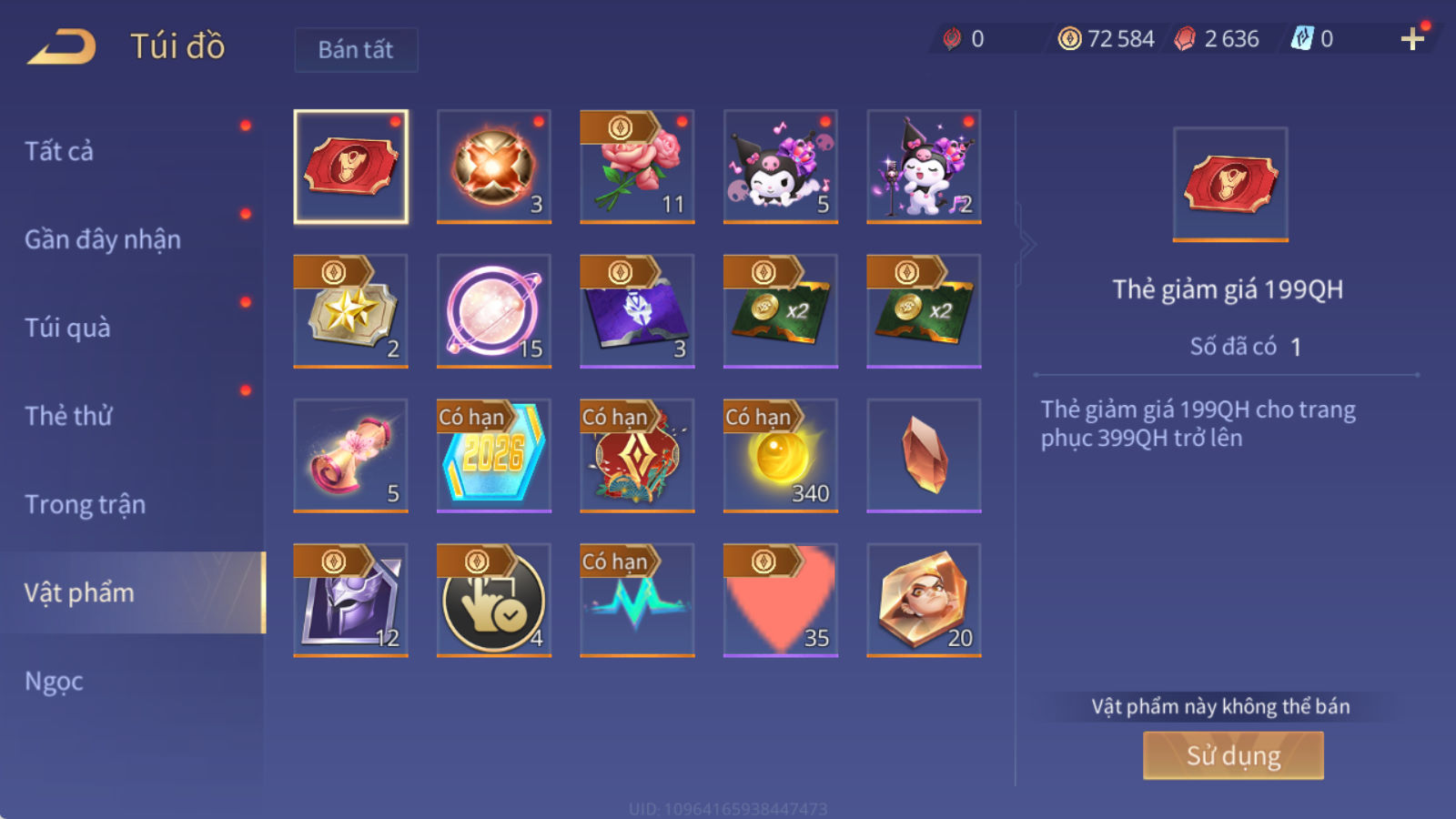Select the orange crystal gem item

[x=924, y=455]
